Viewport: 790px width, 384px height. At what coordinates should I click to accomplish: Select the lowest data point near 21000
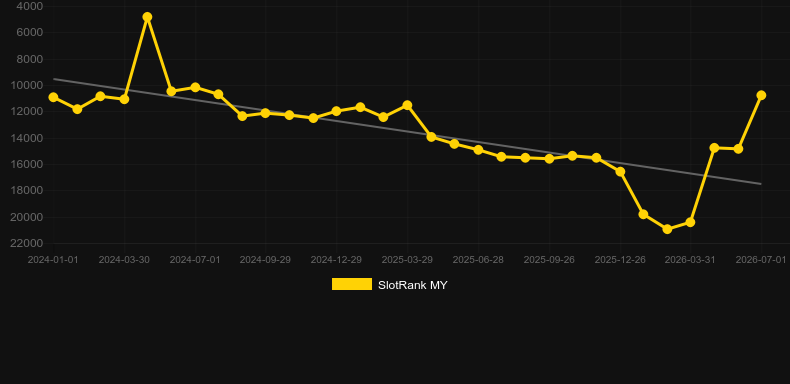tap(667, 229)
